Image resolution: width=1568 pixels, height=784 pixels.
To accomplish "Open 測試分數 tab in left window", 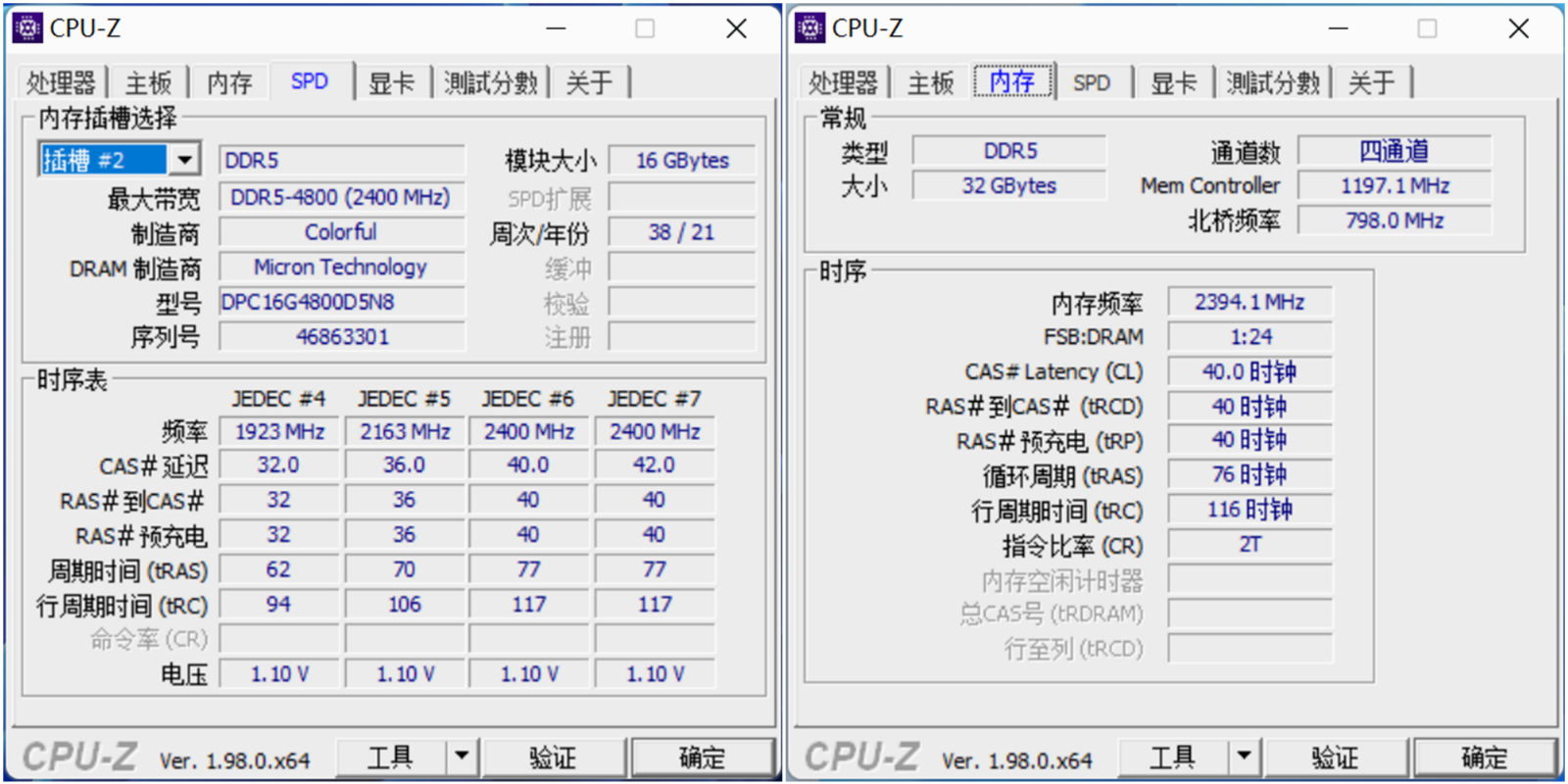I will [x=491, y=83].
